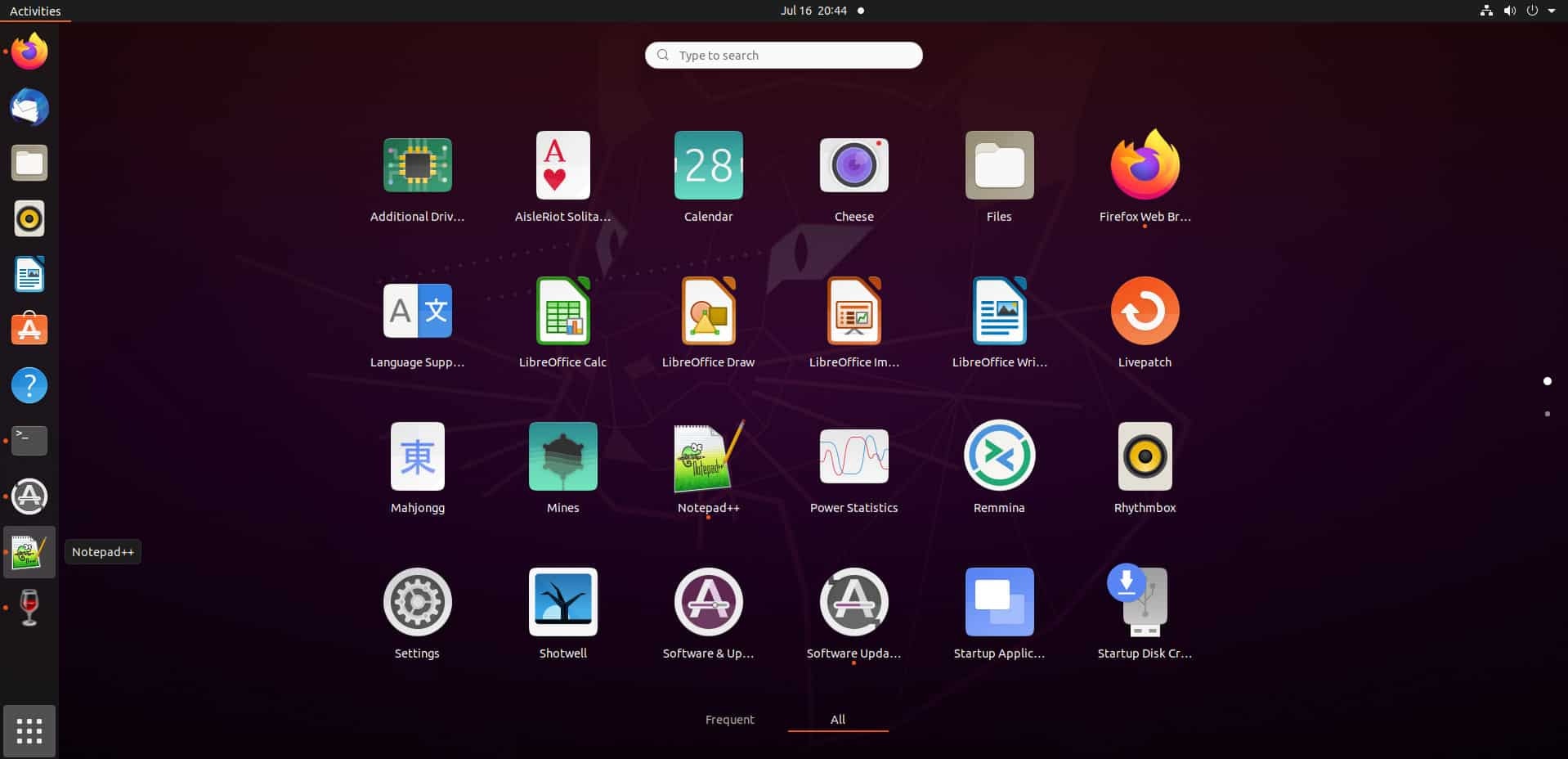This screenshot has width=1568, height=759.
Task: Open Ubuntu Software from the dock
Action: (x=29, y=330)
